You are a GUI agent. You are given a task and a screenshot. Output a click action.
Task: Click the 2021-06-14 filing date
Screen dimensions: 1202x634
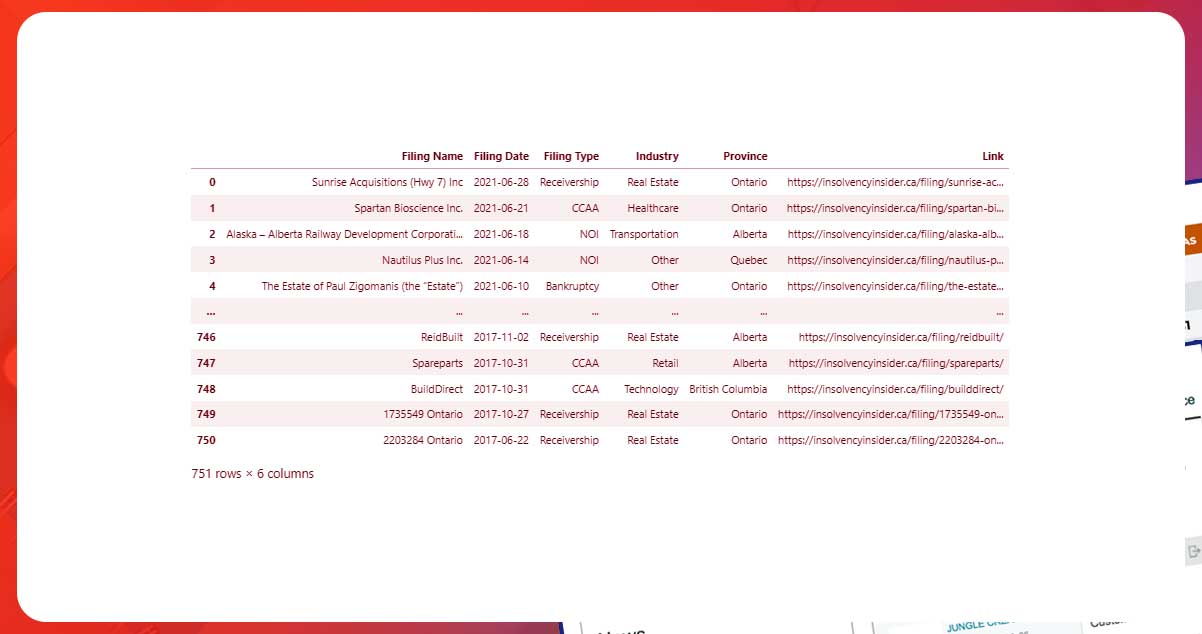[x=501, y=260]
